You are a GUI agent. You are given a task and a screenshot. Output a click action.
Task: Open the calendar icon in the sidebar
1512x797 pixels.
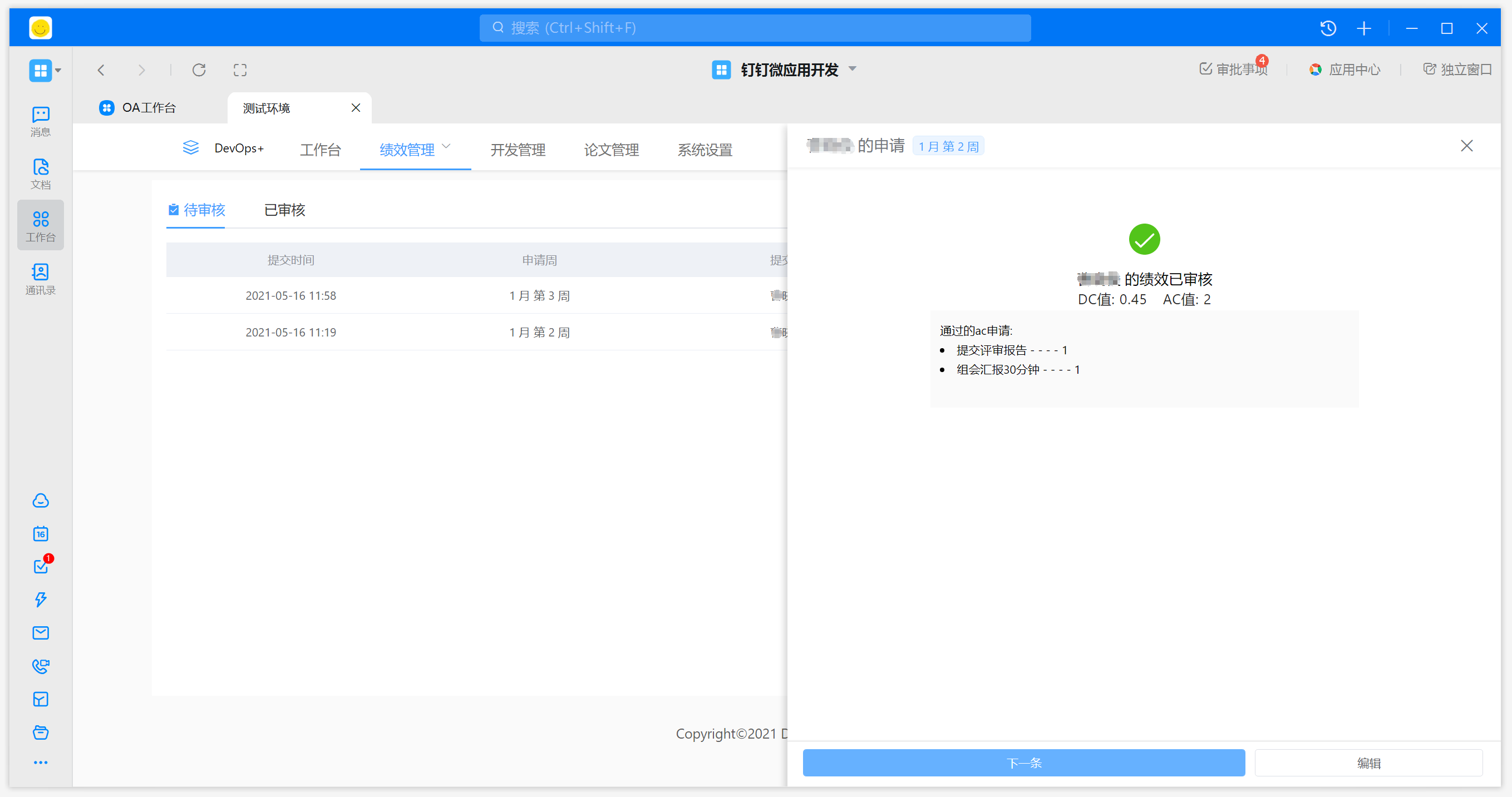(x=41, y=533)
